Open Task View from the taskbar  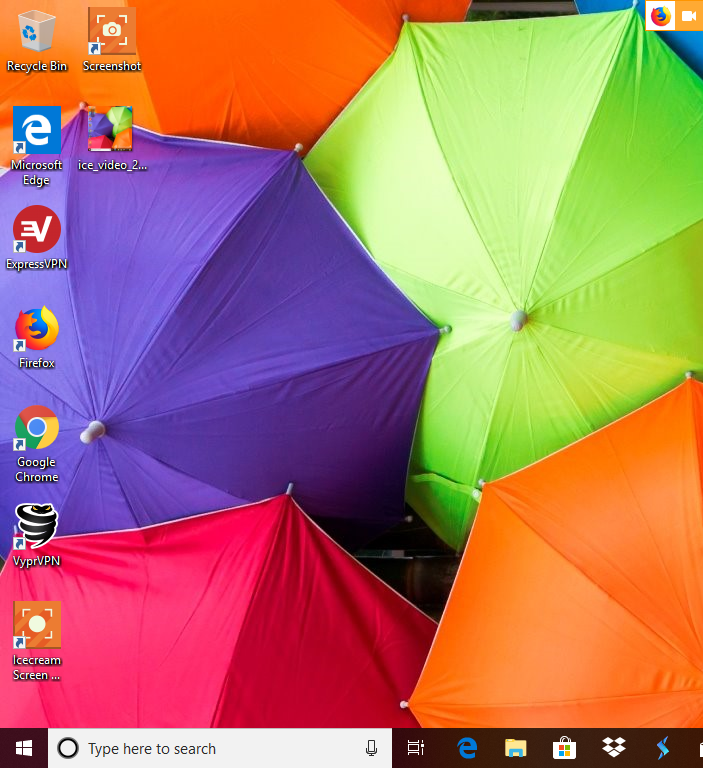pyautogui.click(x=416, y=748)
